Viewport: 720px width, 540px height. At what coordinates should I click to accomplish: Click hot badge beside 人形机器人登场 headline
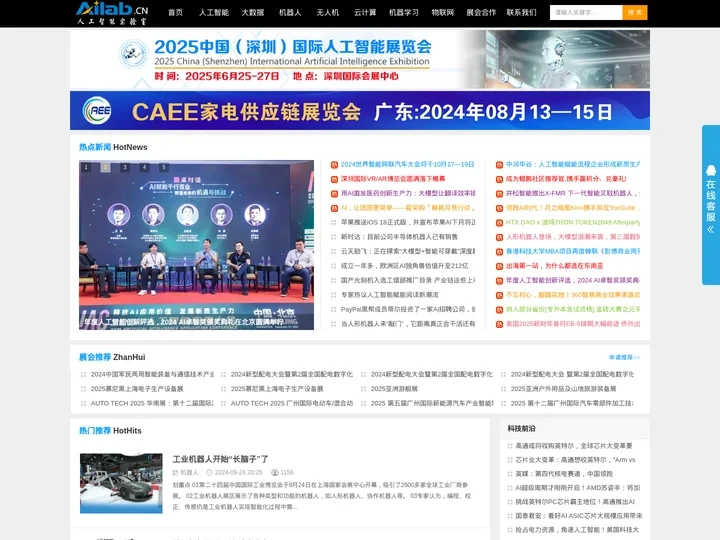(x=499, y=237)
